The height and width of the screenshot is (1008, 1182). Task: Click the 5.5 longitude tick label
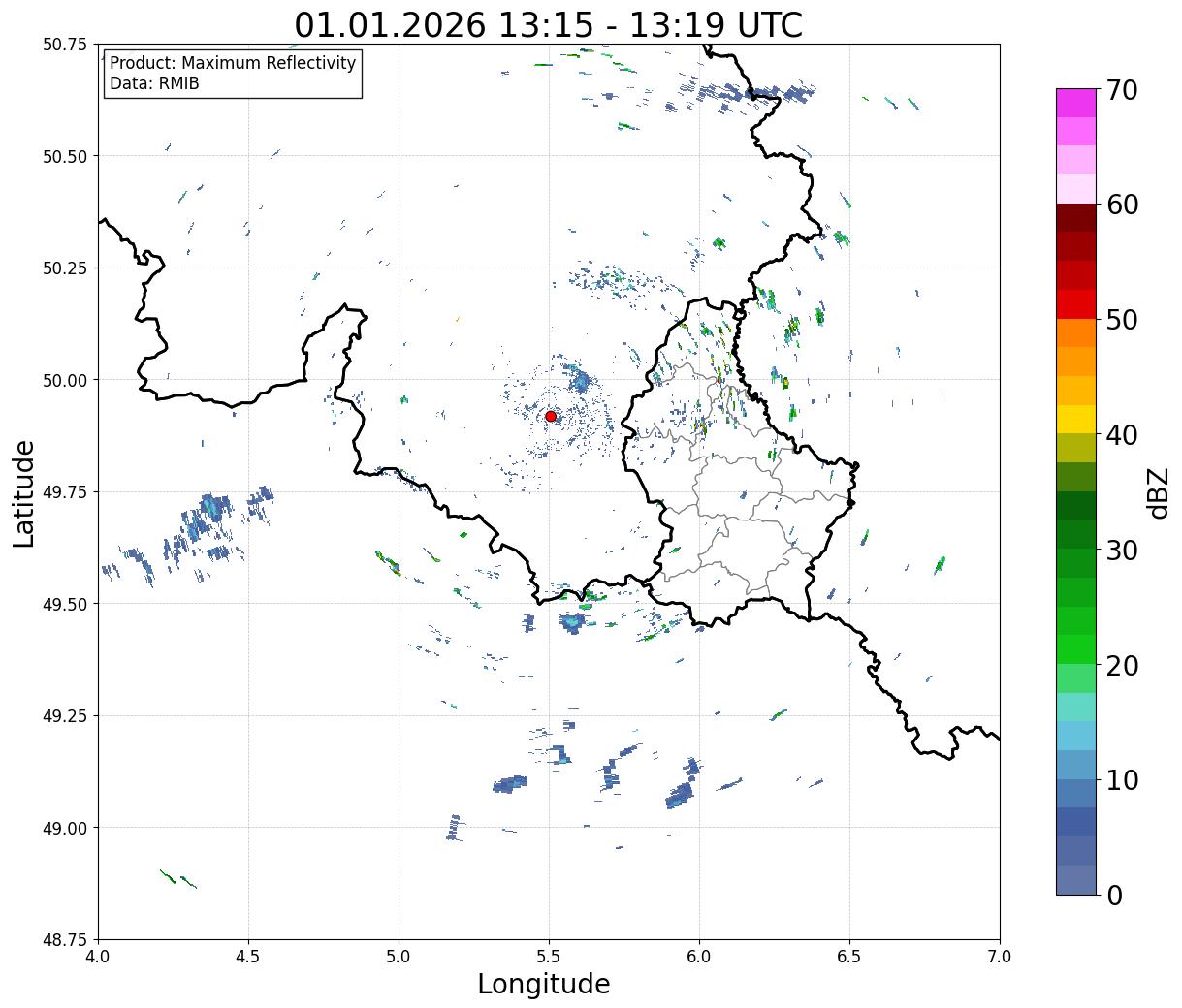click(x=549, y=957)
